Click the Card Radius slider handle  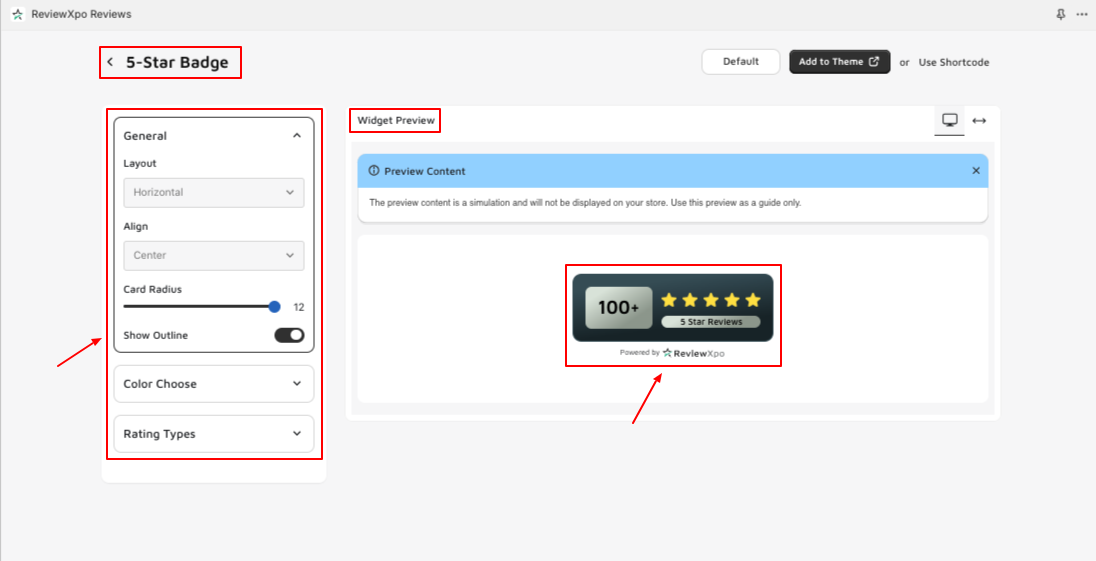(x=275, y=307)
